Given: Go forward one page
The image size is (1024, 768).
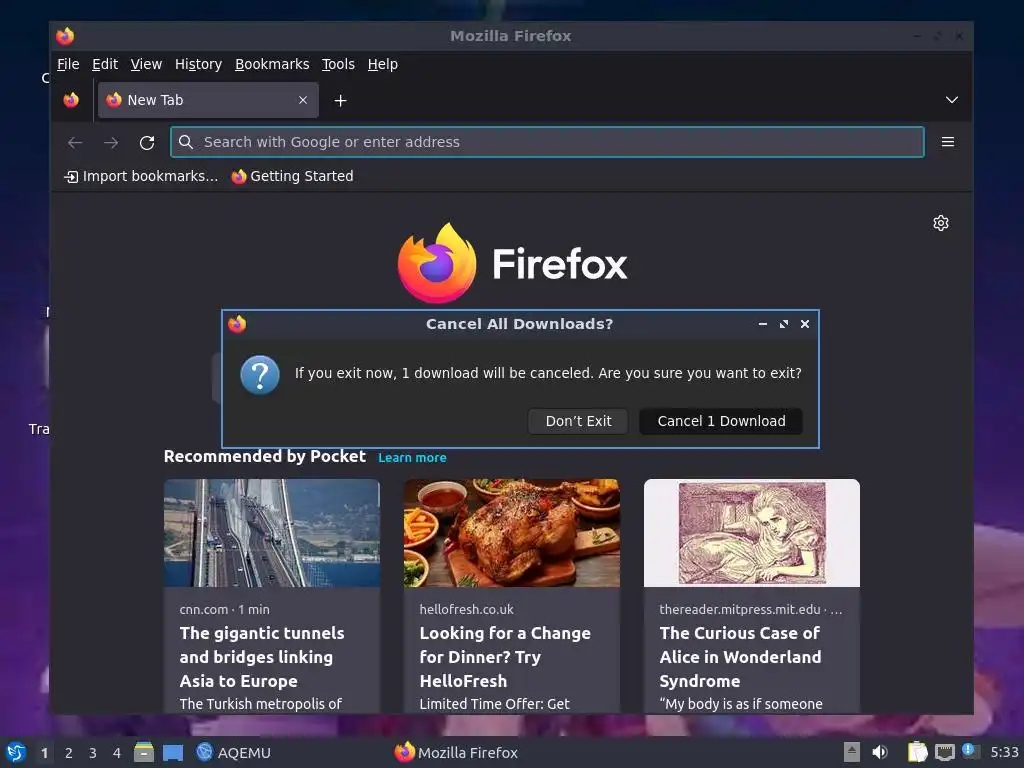Looking at the screenshot, I should click(x=111, y=142).
